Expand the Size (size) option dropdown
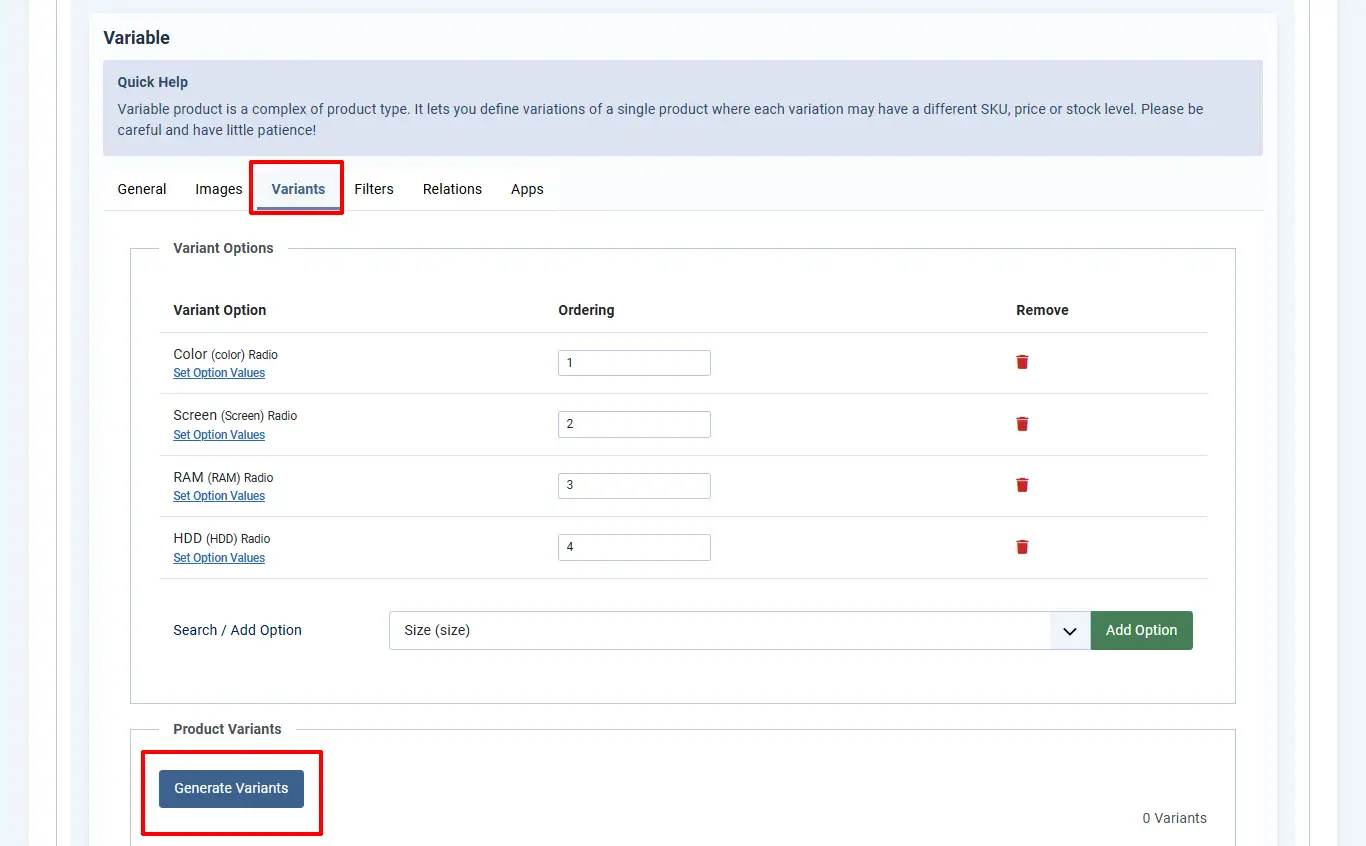Screen dimensions: 1366x846 (x=739, y=630)
